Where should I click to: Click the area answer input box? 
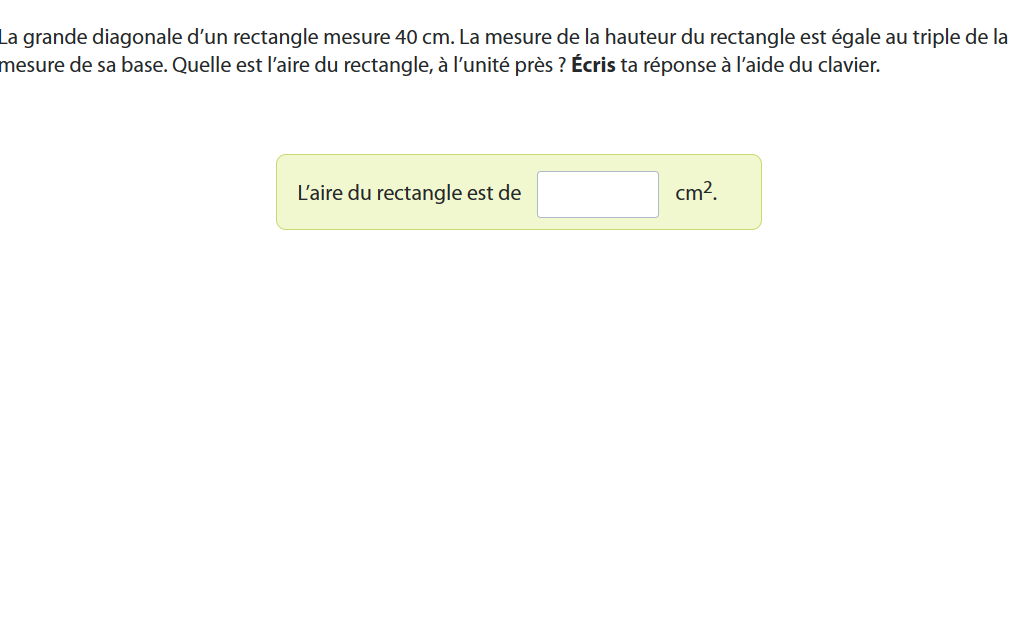click(597, 194)
